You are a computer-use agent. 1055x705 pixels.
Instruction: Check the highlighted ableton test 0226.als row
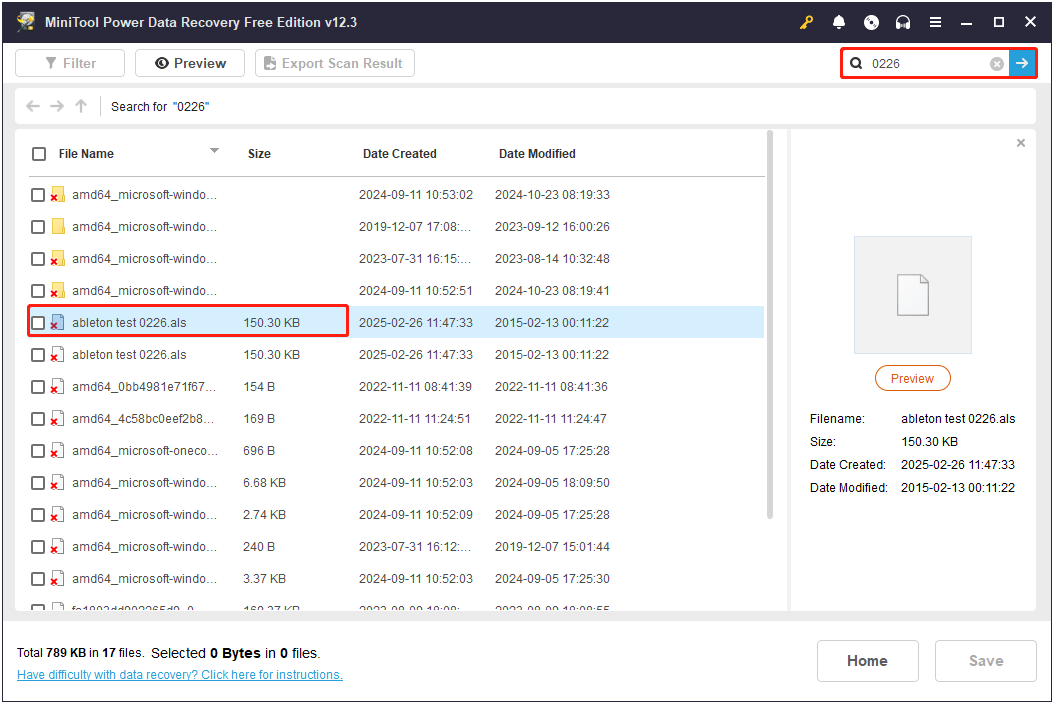click(x=38, y=323)
